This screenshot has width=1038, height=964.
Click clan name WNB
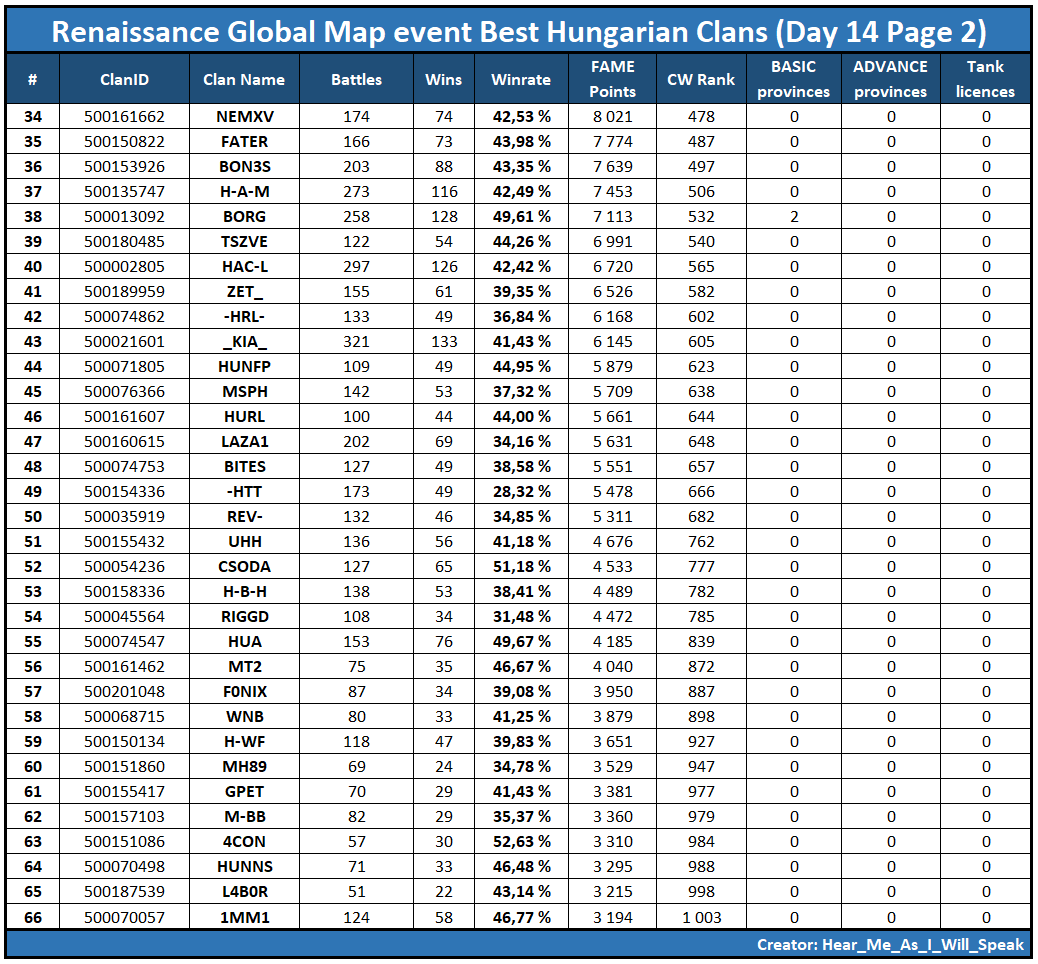tap(245, 717)
